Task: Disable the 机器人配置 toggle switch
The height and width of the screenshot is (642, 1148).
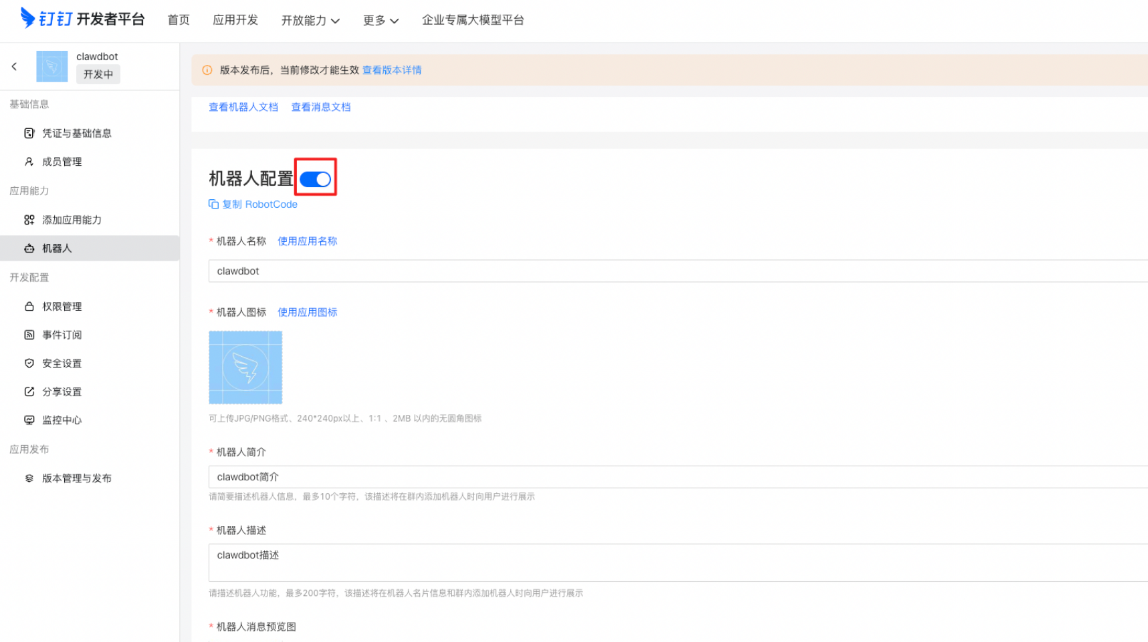Action: click(x=315, y=179)
